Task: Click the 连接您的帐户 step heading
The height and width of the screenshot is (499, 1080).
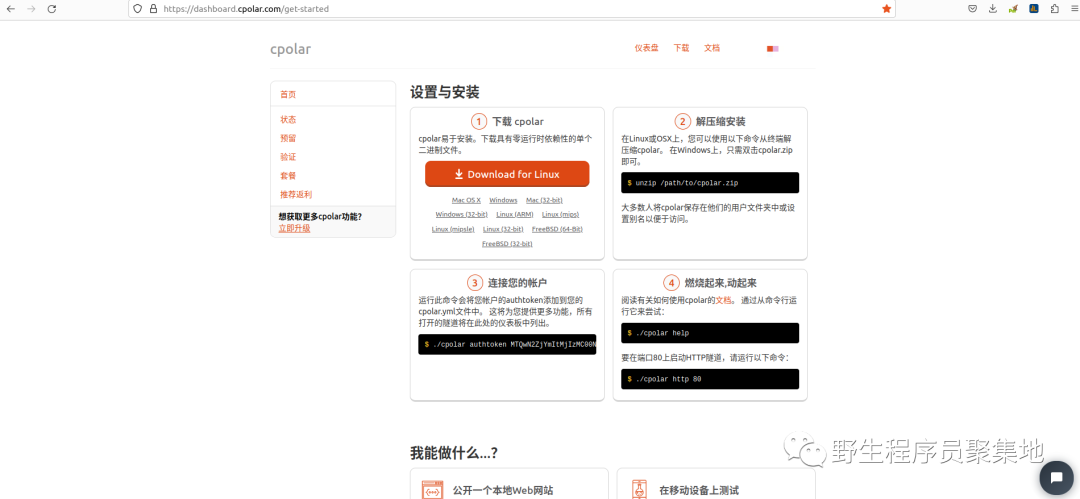Action: coord(518,283)
